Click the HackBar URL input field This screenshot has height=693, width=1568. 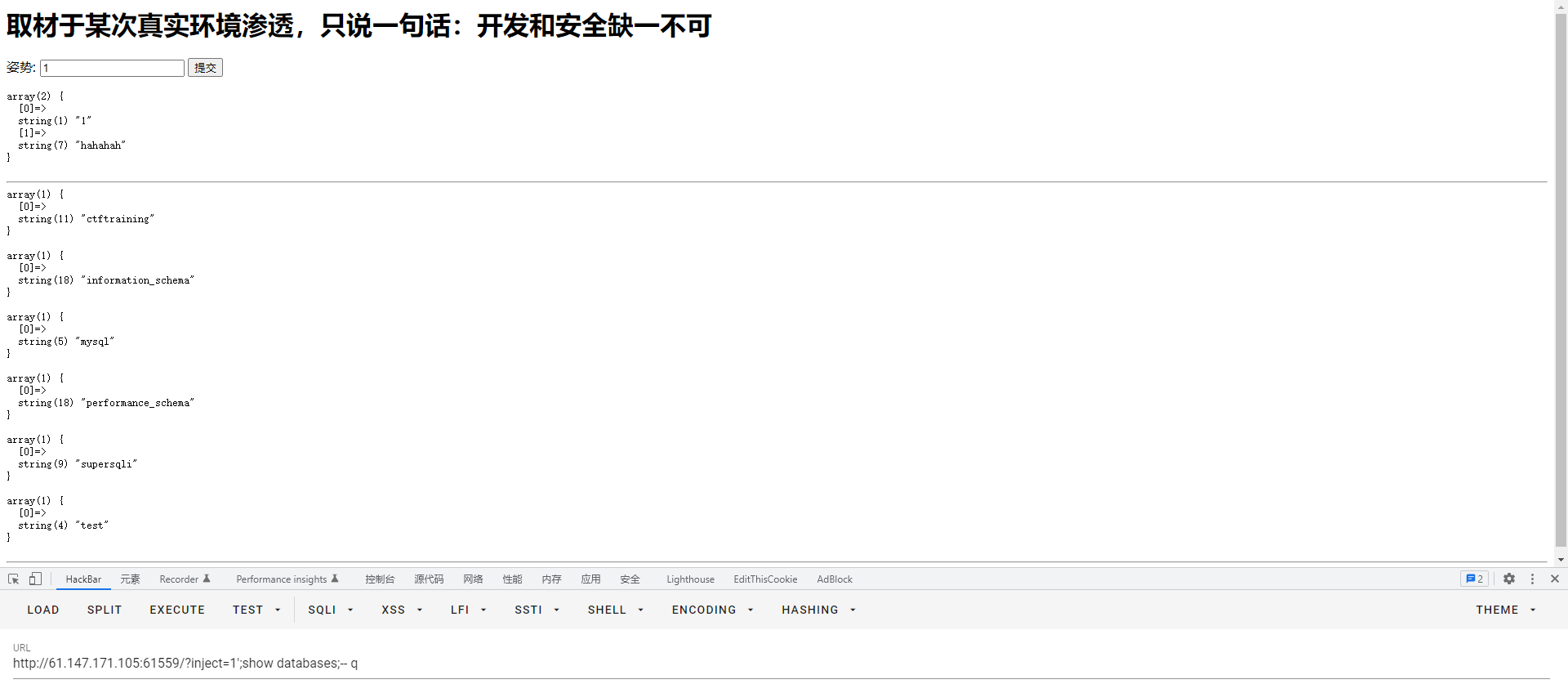781,664
